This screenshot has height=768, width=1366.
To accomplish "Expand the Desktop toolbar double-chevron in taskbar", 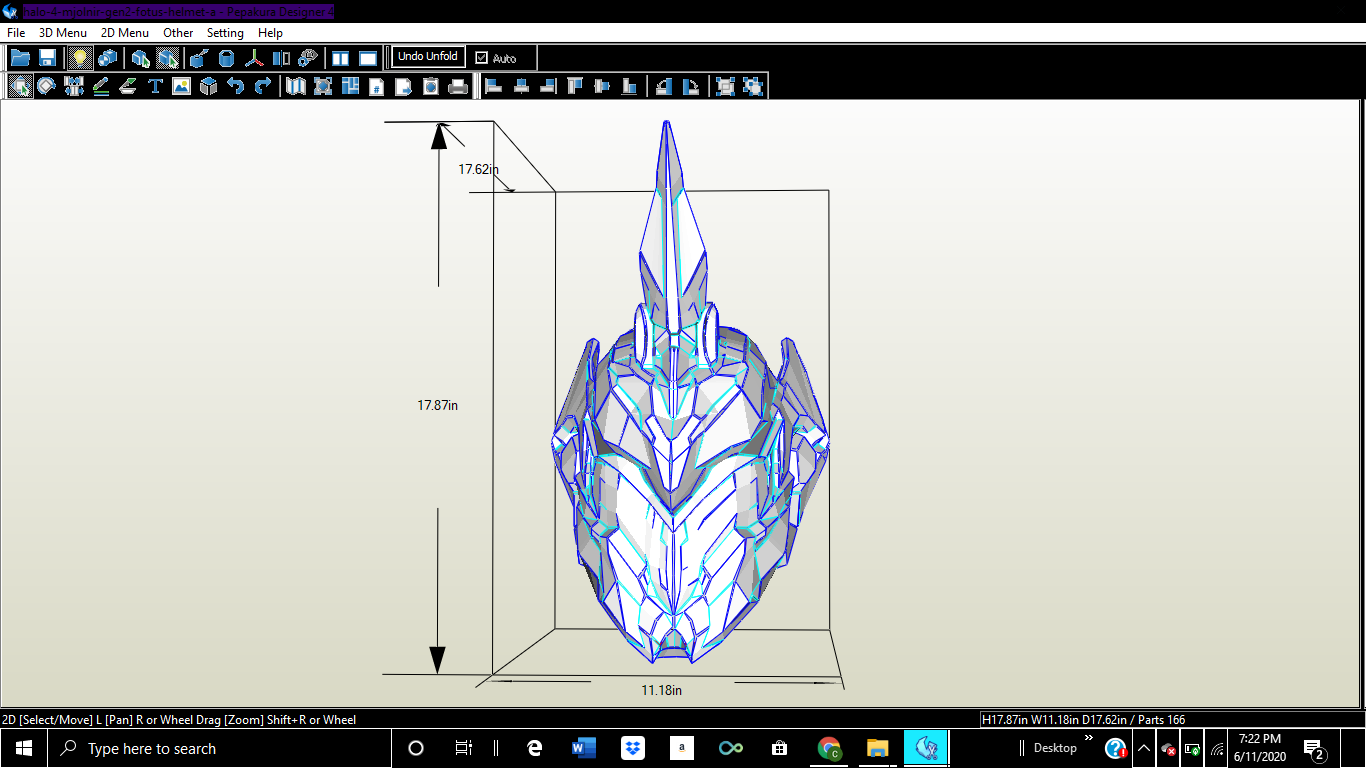I will (x=1089, y=738).
